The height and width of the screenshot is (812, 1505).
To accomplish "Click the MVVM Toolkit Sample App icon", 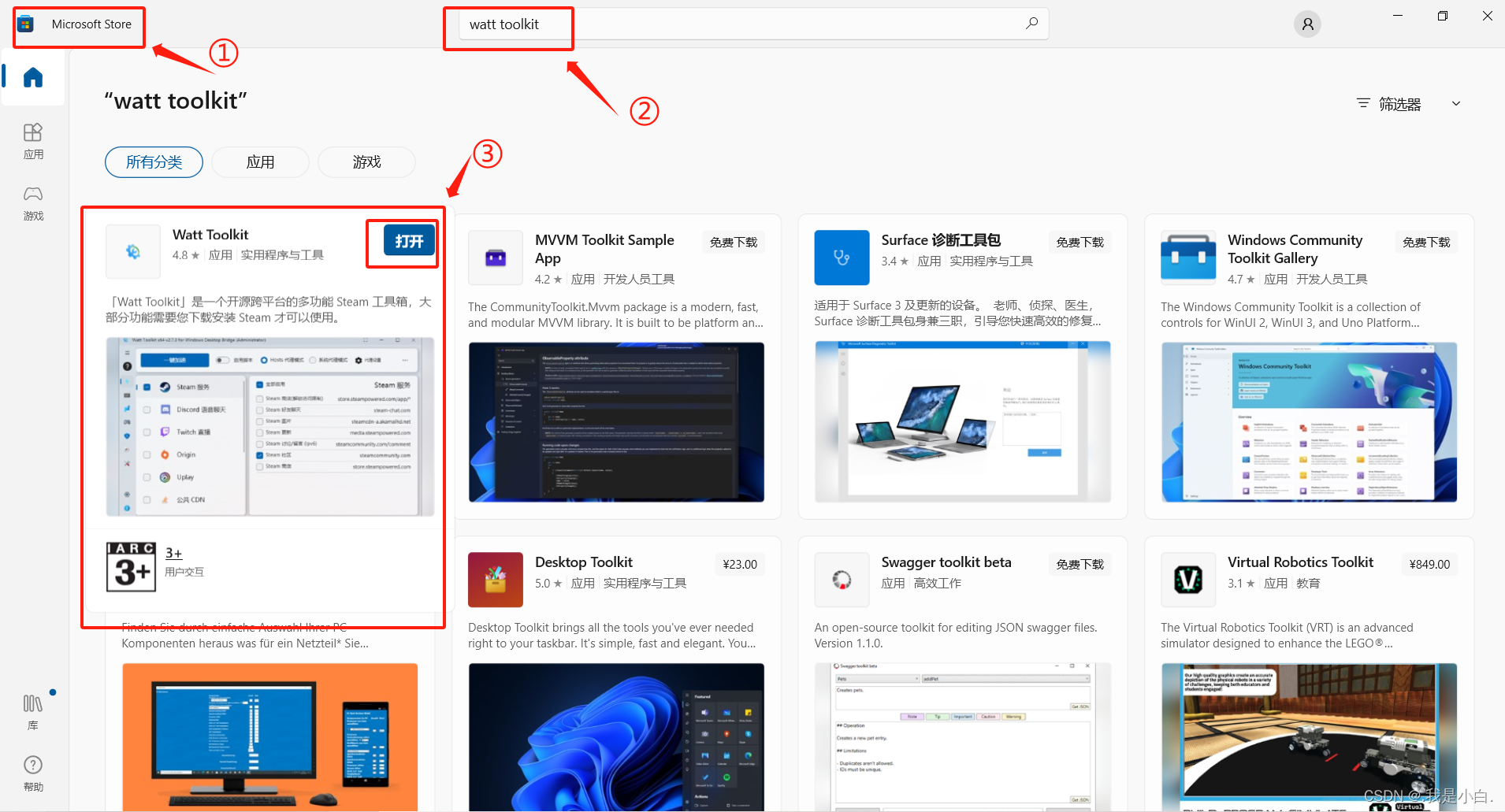I will pos(496,258).
